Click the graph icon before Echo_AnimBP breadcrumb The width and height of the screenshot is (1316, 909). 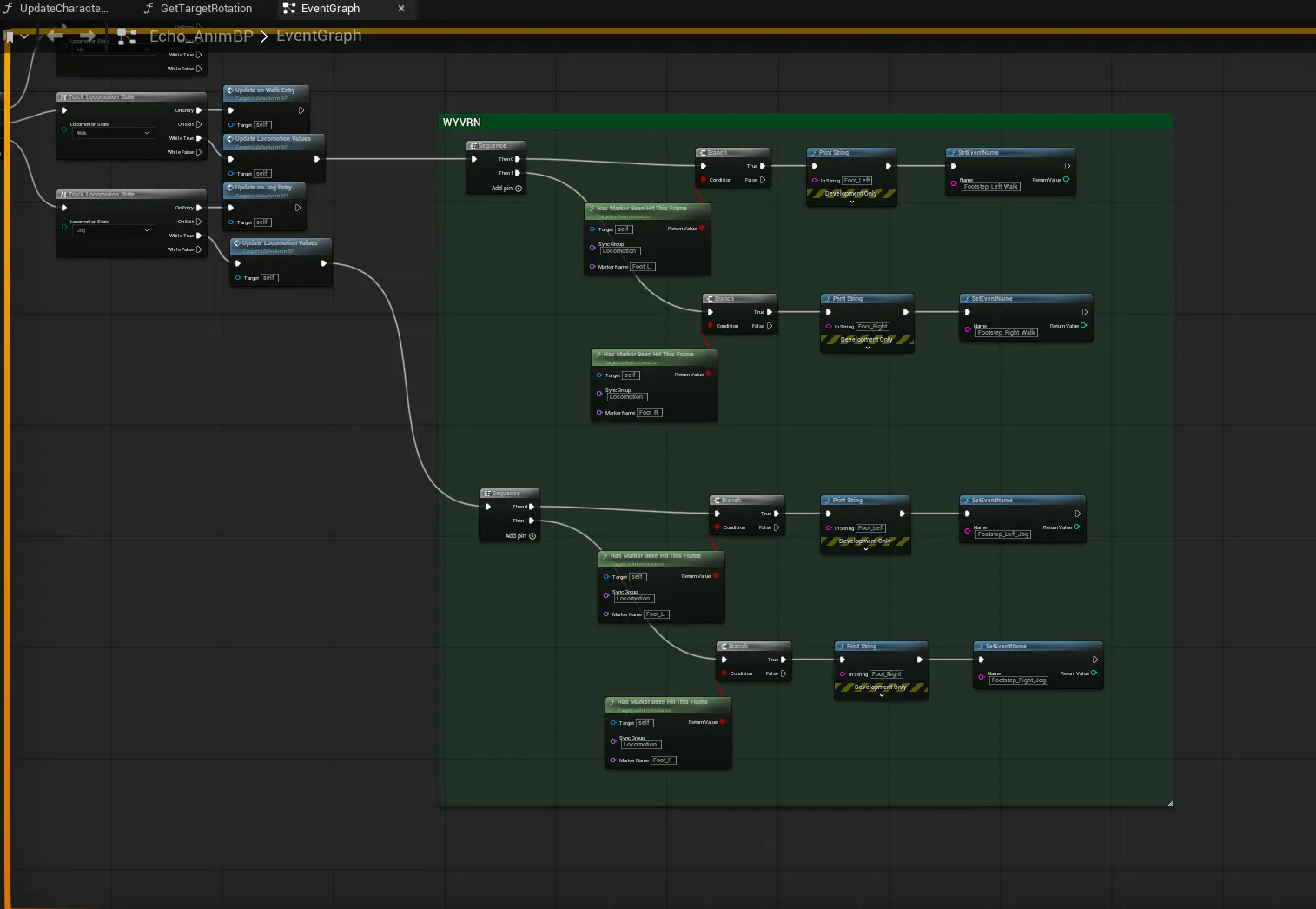(127, 36)
